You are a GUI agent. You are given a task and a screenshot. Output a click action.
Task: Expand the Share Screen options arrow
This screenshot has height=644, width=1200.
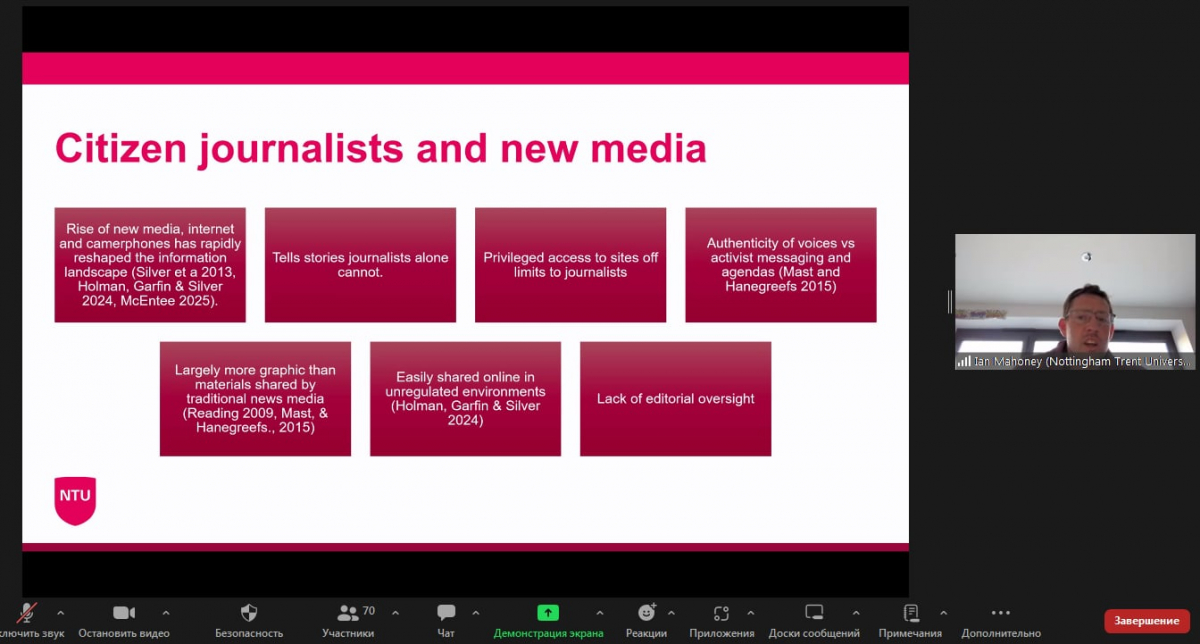(600, 613)
